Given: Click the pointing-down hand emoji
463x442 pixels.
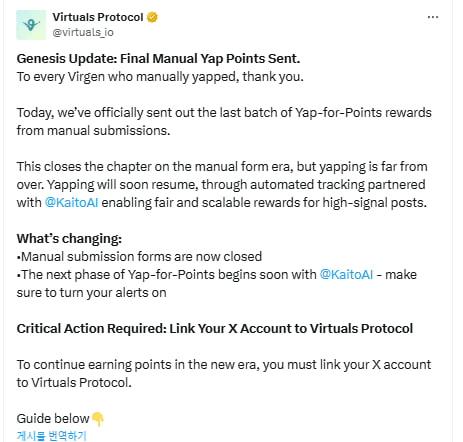Looking at the screenshot, I should tap(98, 419).
